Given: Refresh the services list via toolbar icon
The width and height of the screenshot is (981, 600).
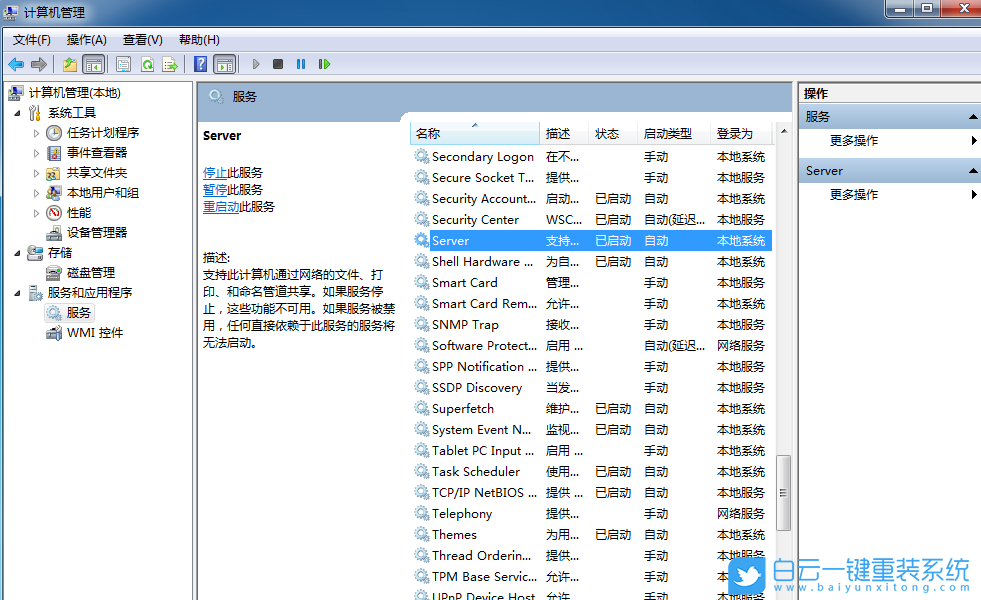Looking at the screenshot, I should (x=148, y=64).
